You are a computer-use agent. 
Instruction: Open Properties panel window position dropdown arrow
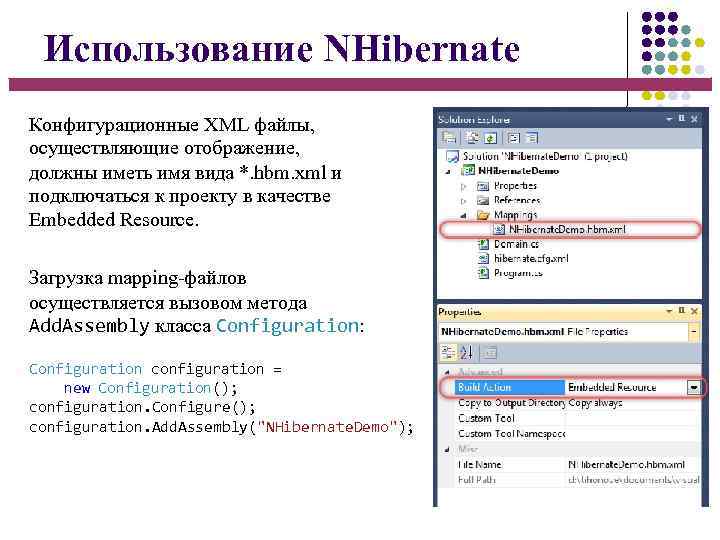point(669,311)
